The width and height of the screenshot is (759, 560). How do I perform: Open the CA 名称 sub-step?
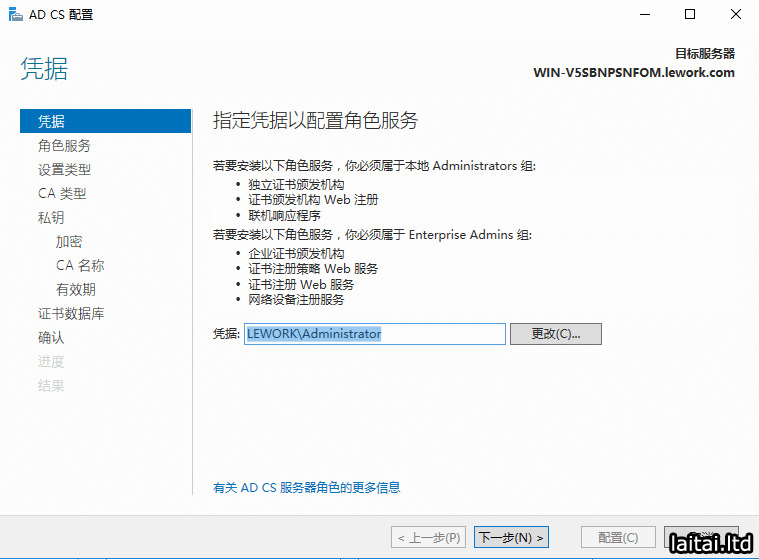(80, 265)
